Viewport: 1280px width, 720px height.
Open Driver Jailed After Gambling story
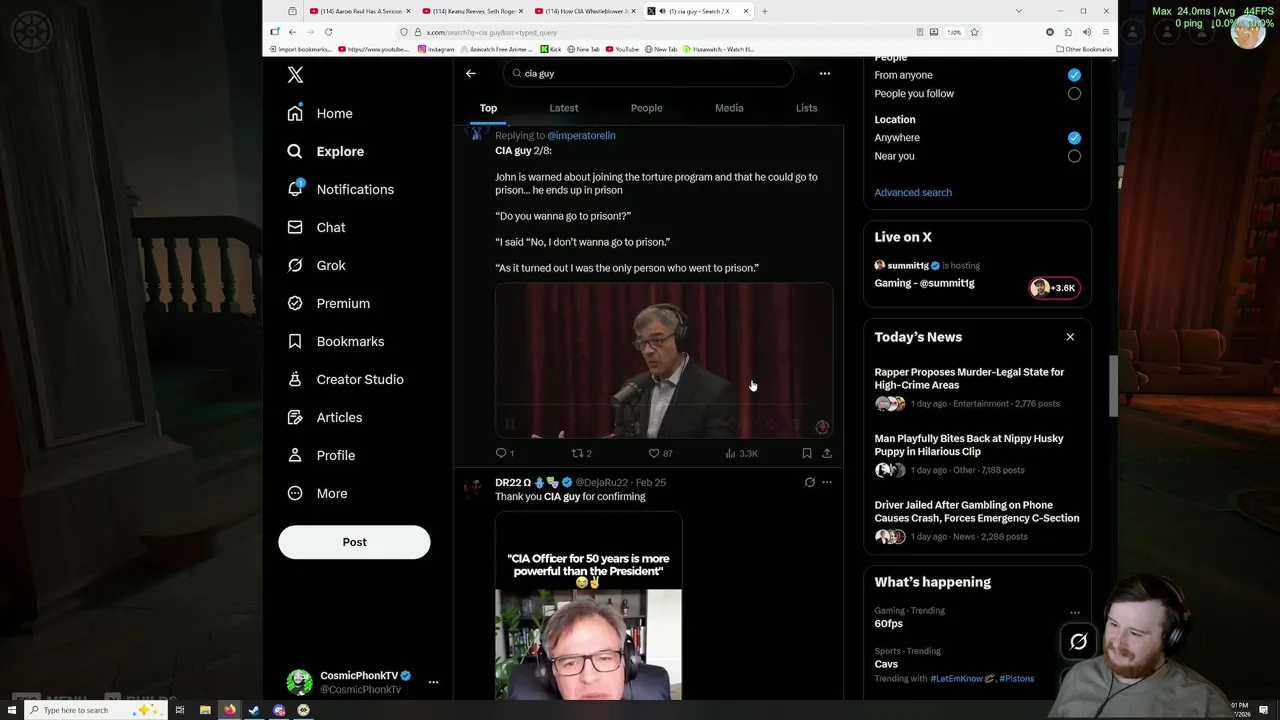(x=977, y=512)
